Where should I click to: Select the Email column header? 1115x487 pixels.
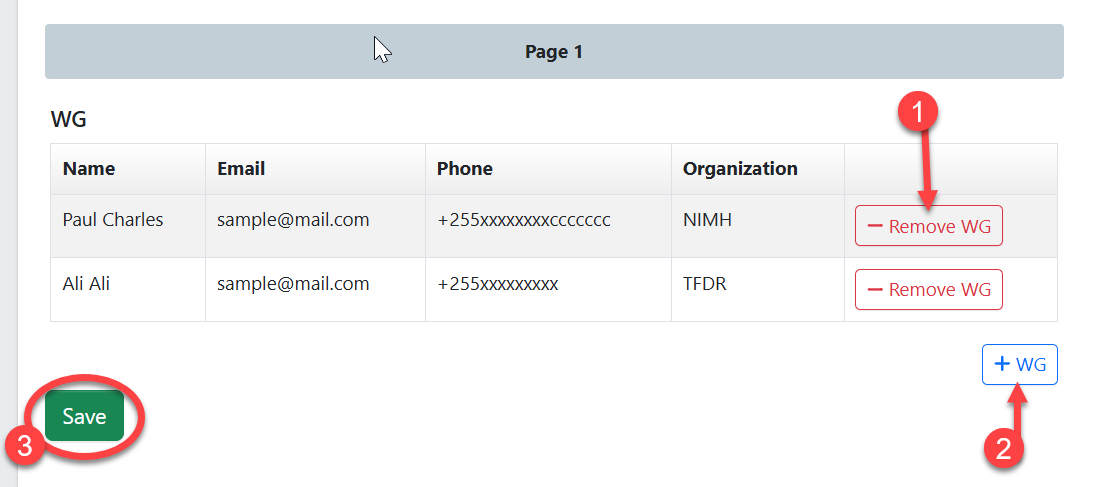click(x=241, y=168)
